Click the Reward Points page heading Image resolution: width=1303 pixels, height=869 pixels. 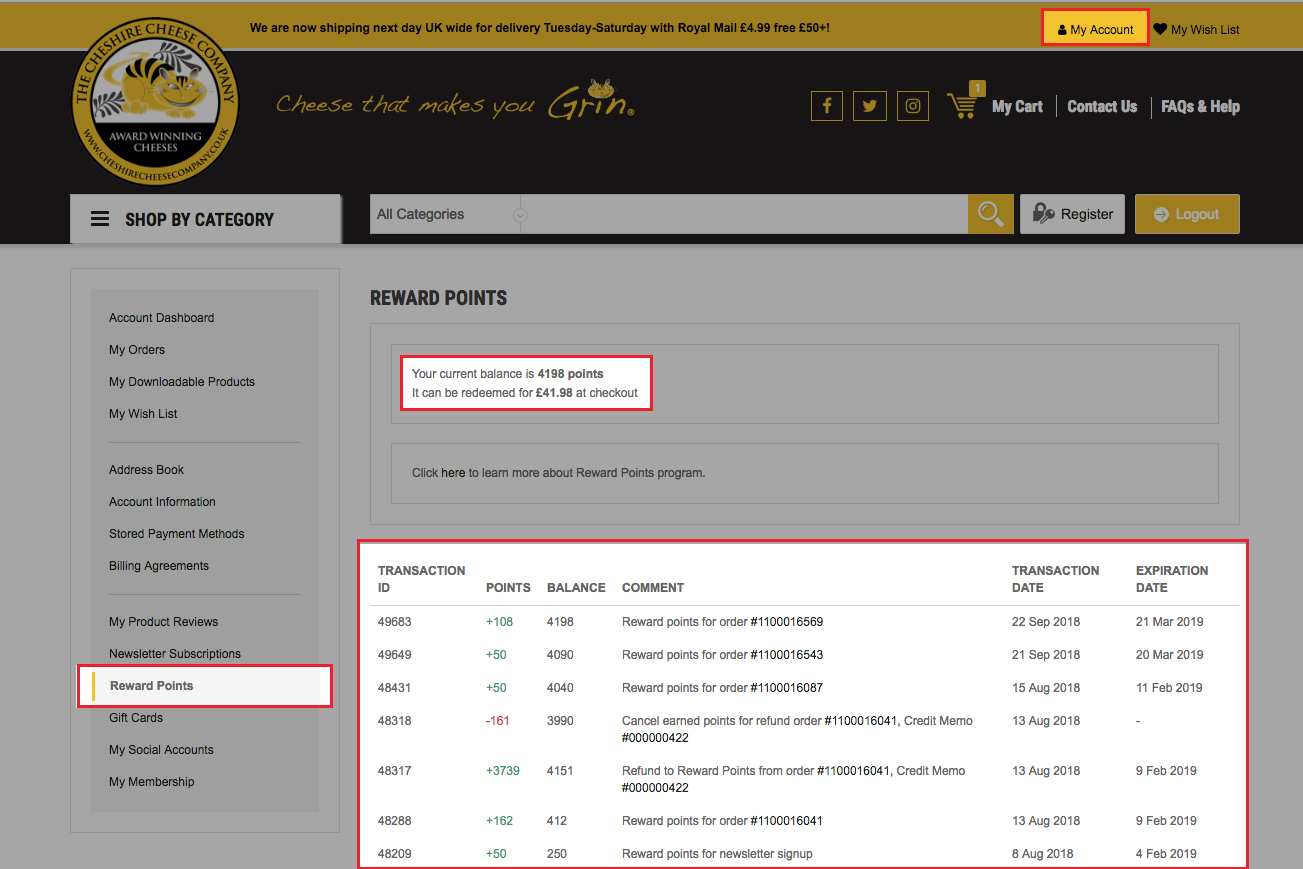click(x=439, y=298)
